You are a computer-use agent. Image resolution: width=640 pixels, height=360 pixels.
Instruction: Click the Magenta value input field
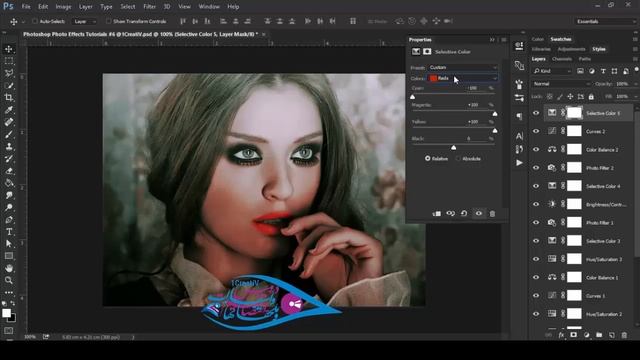pyautogui.click(x=473, y=105)
